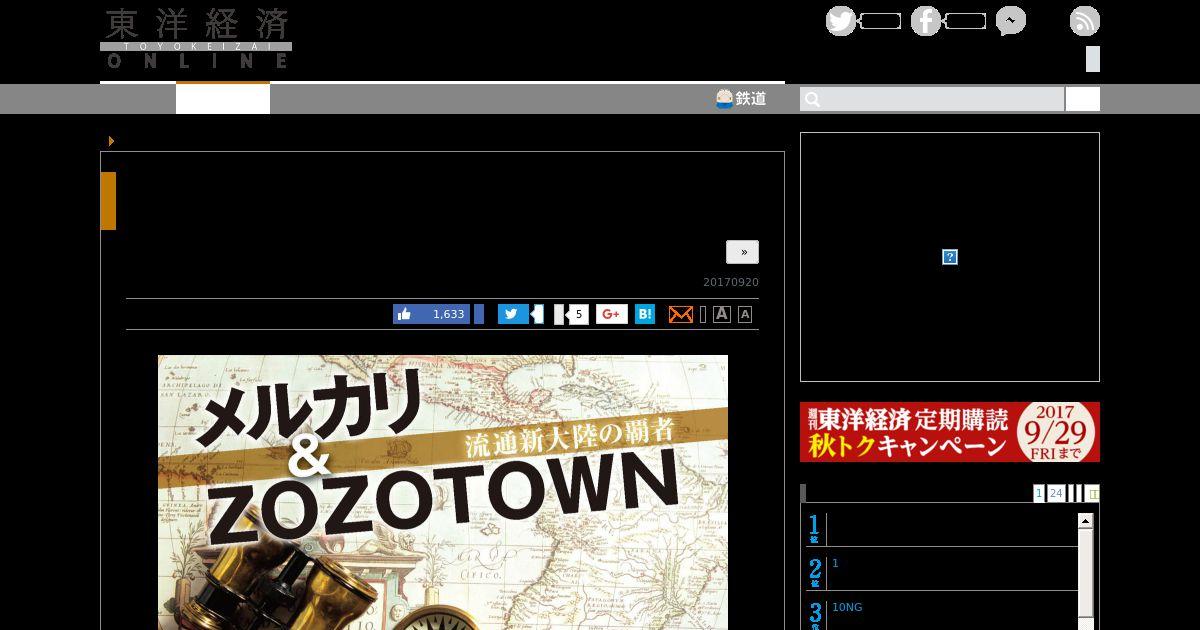Tweet the article using Twitter bird button
This screenshot has height=630, width=1200.
point(513,314)
